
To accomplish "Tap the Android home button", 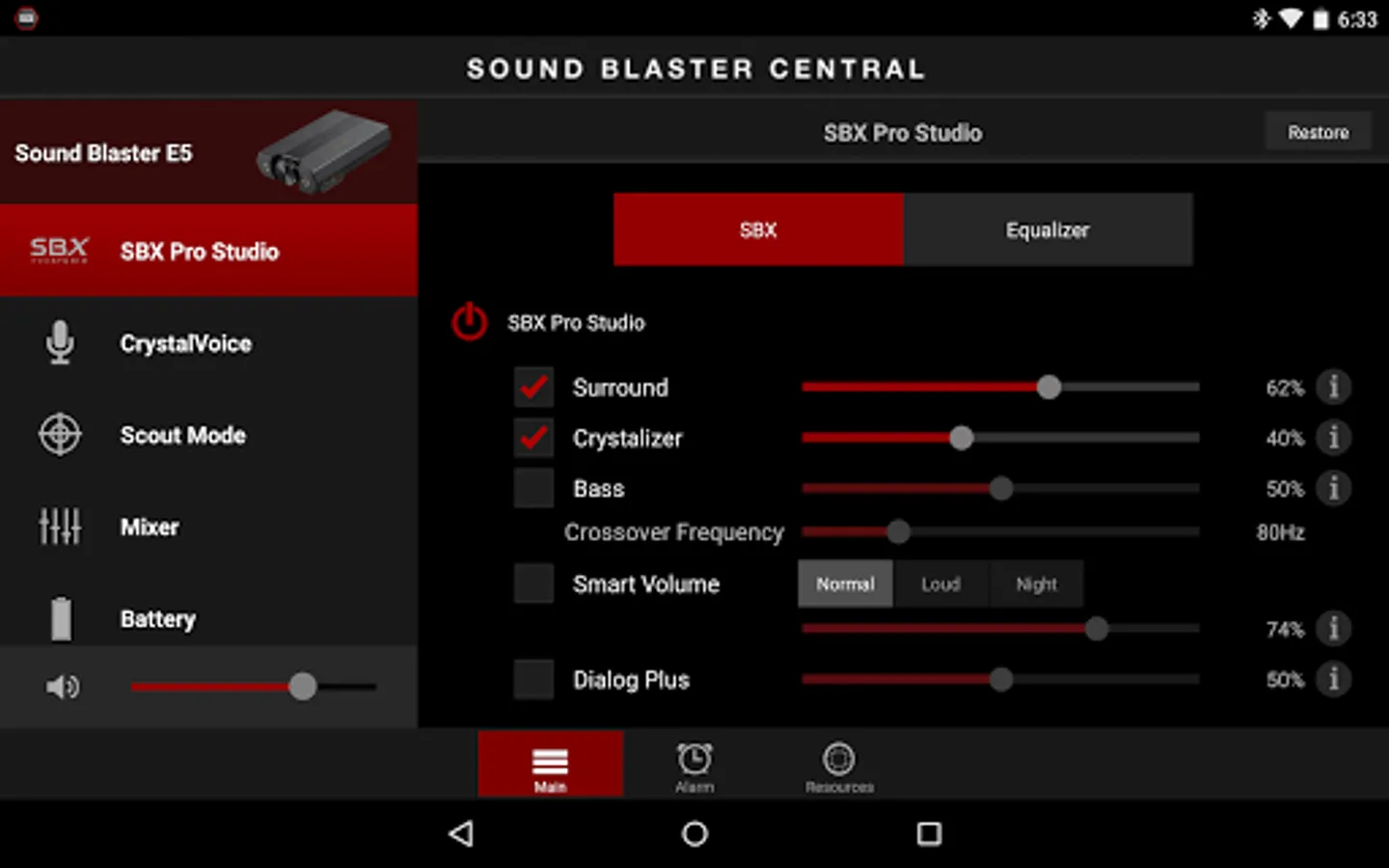I will coord(694,833).
